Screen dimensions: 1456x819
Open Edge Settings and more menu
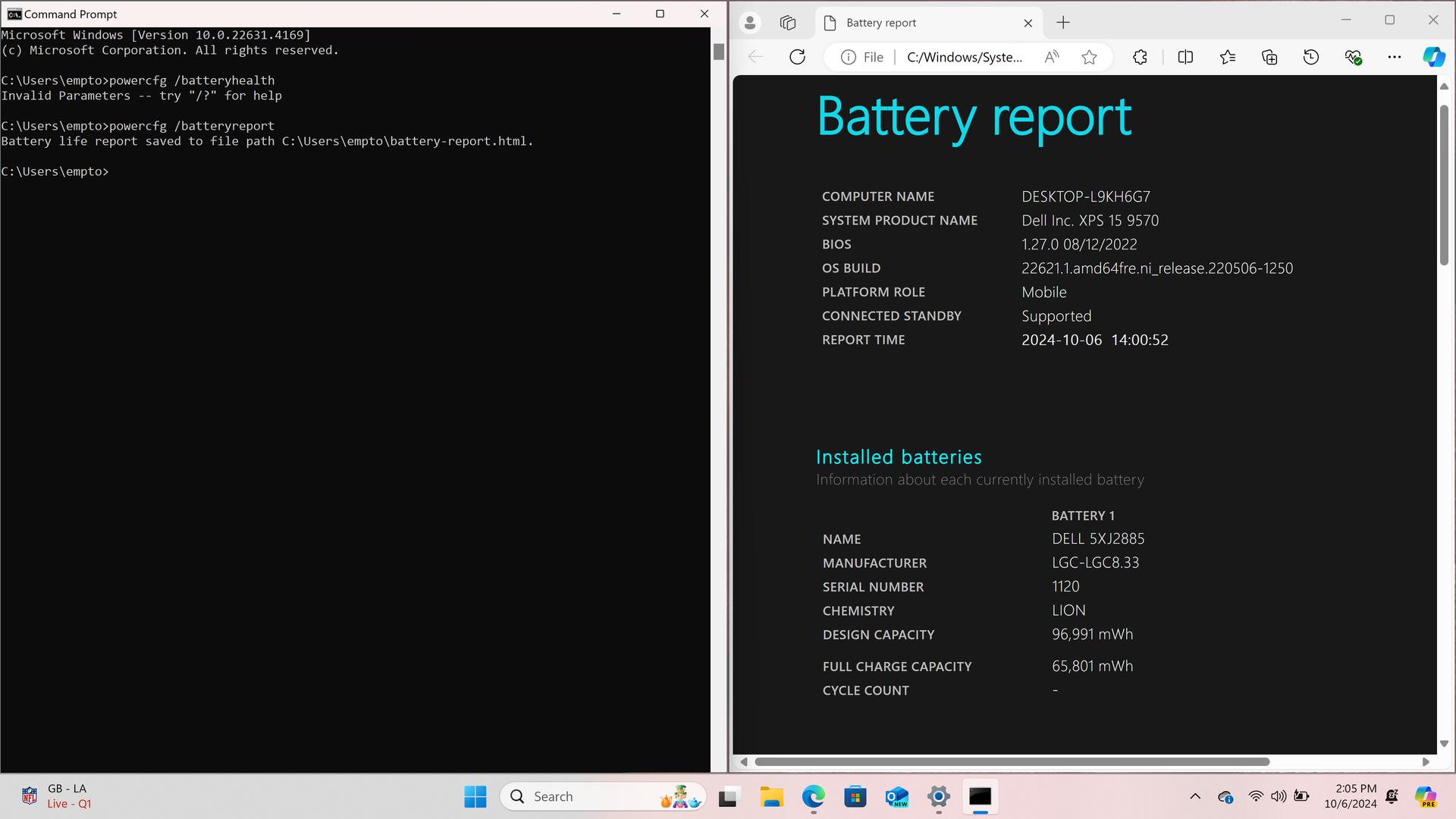pyautogui.click(x=1394, y=57)
